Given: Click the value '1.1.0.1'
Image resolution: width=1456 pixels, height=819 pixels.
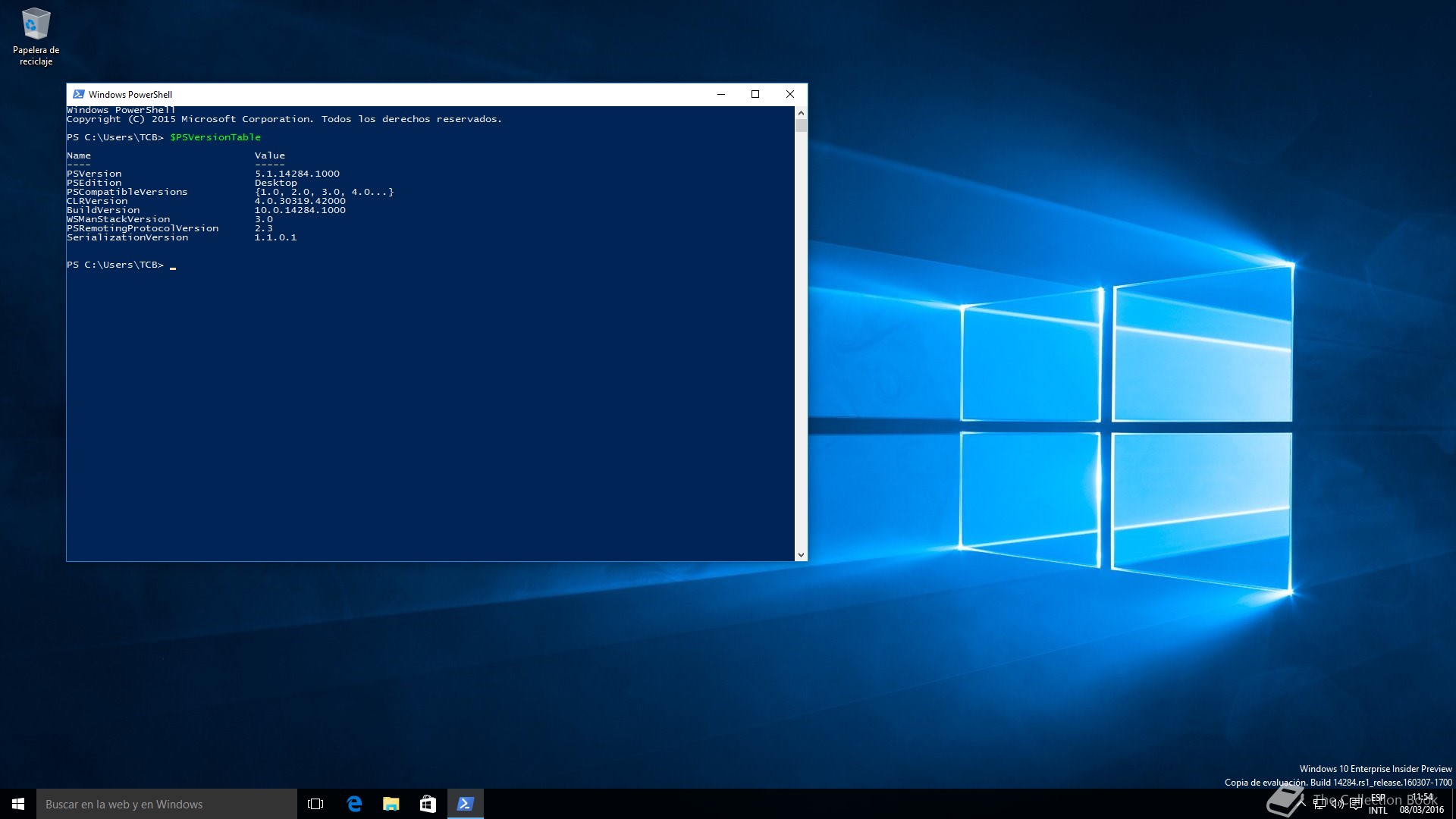Looking at the screenshot, I should [x=276, y=237].
